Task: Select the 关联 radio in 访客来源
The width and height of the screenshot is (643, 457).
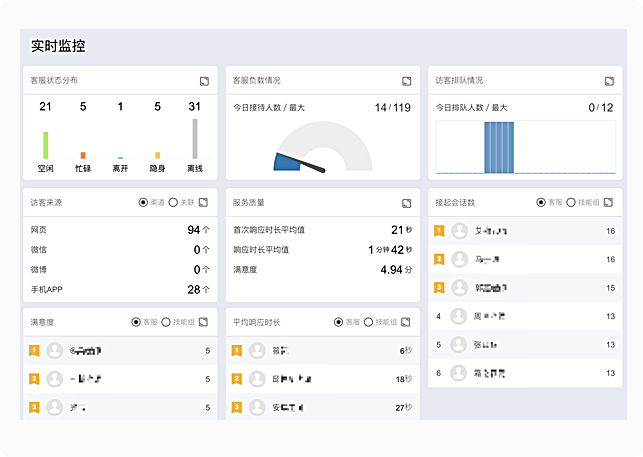Action: (173, 202)
